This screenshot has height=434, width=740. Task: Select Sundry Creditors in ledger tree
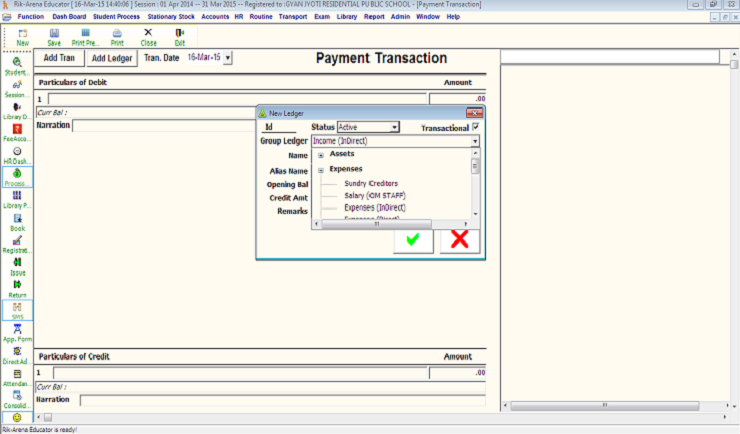(x=371, y=184)
